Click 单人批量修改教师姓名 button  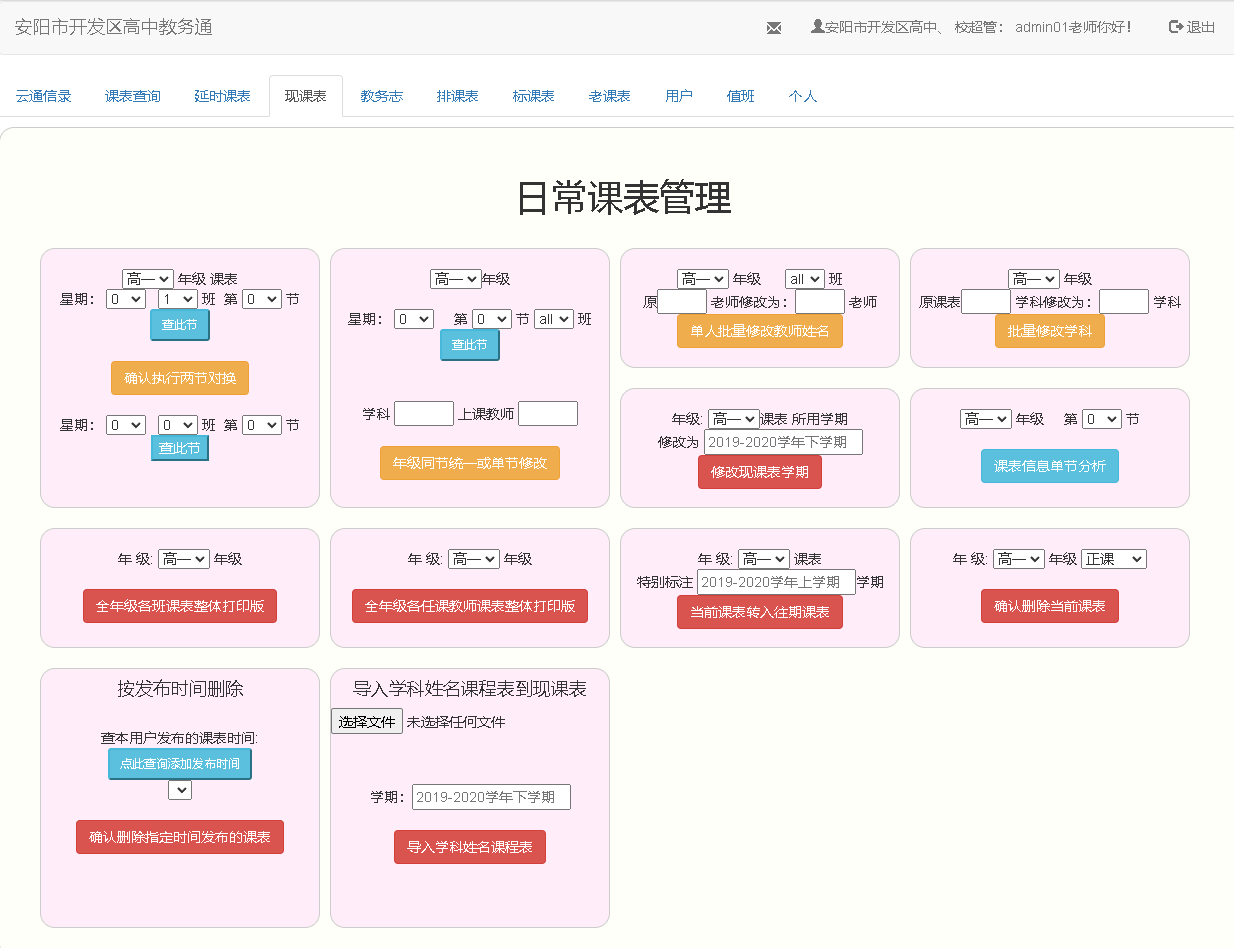[x=760, y=331]
